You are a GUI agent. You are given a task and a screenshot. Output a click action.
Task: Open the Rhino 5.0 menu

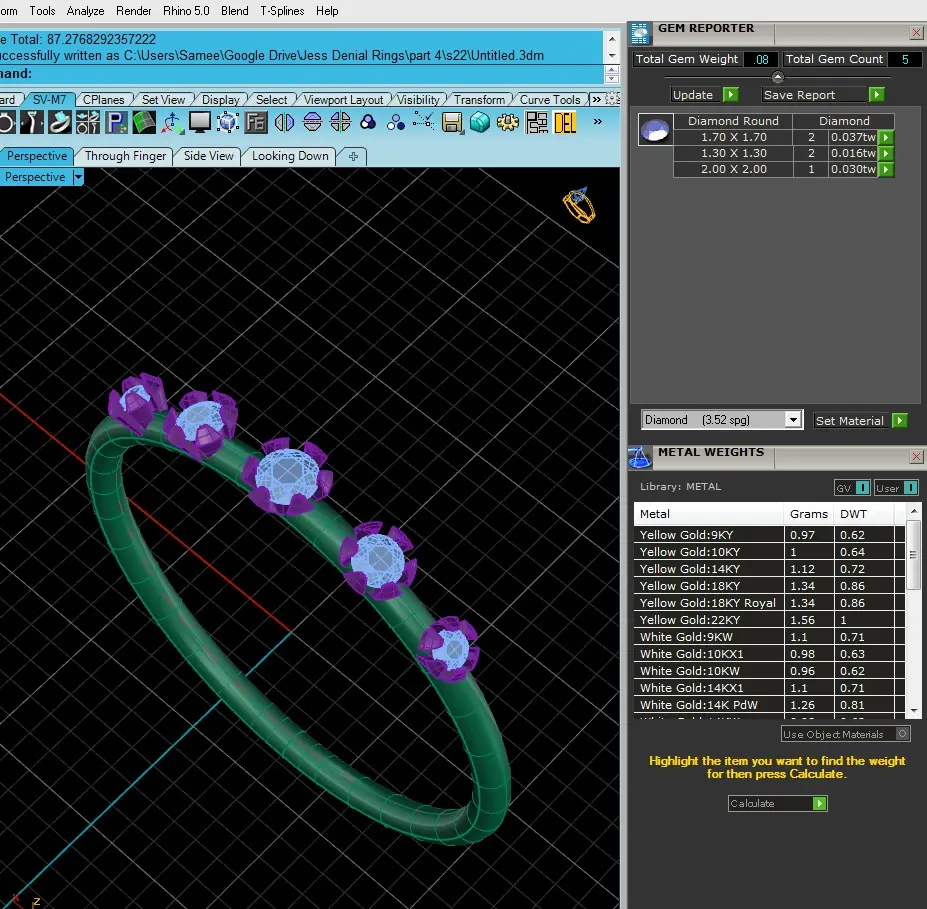coord(186,11)
